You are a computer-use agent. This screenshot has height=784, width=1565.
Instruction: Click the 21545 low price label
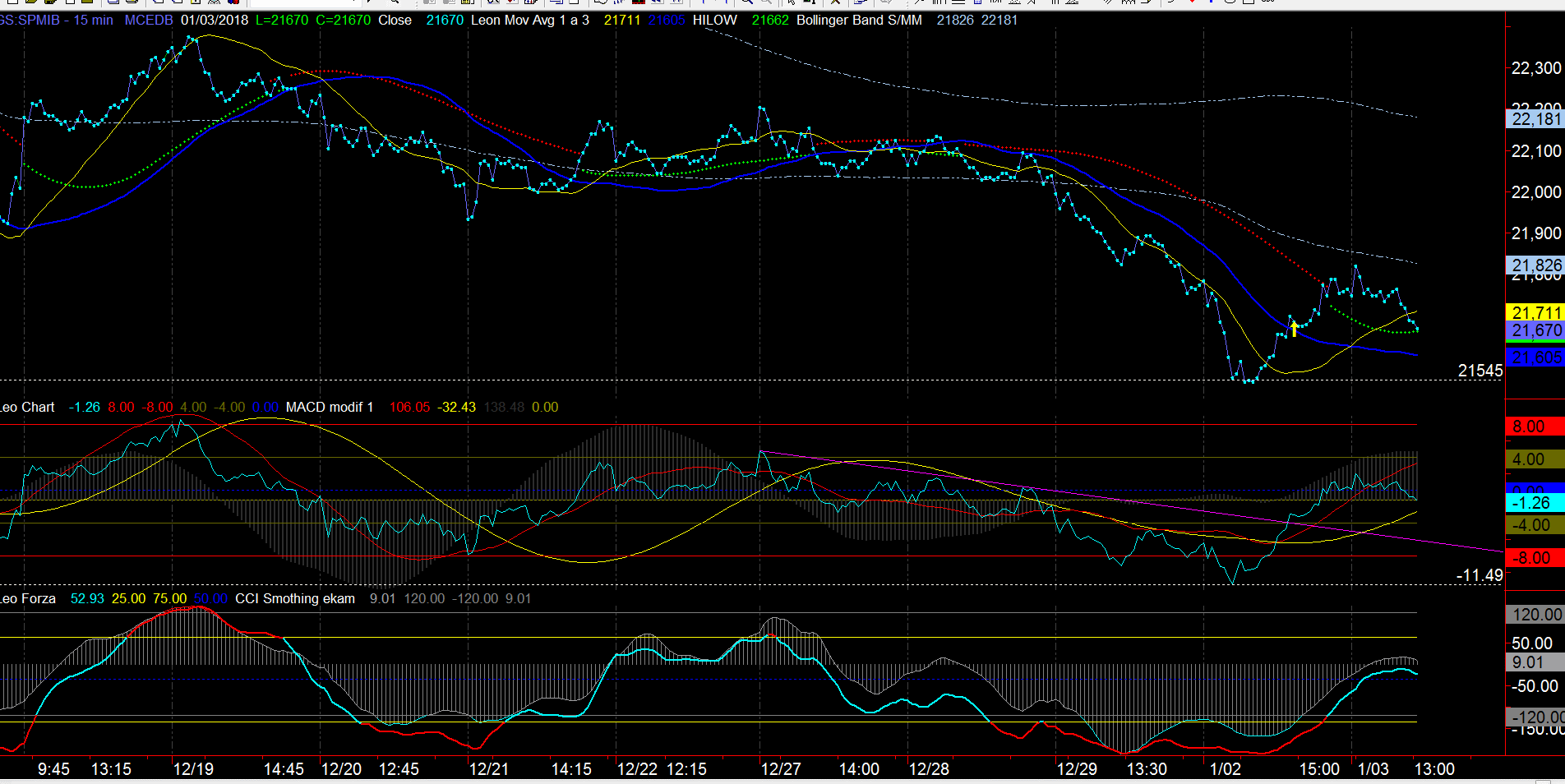[x=1480, y=371]
